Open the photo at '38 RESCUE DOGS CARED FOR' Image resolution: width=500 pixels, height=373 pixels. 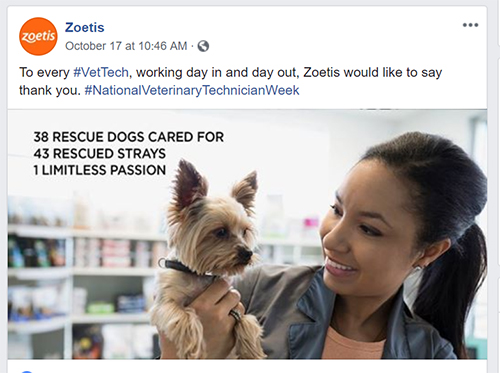tap(129, 137)
